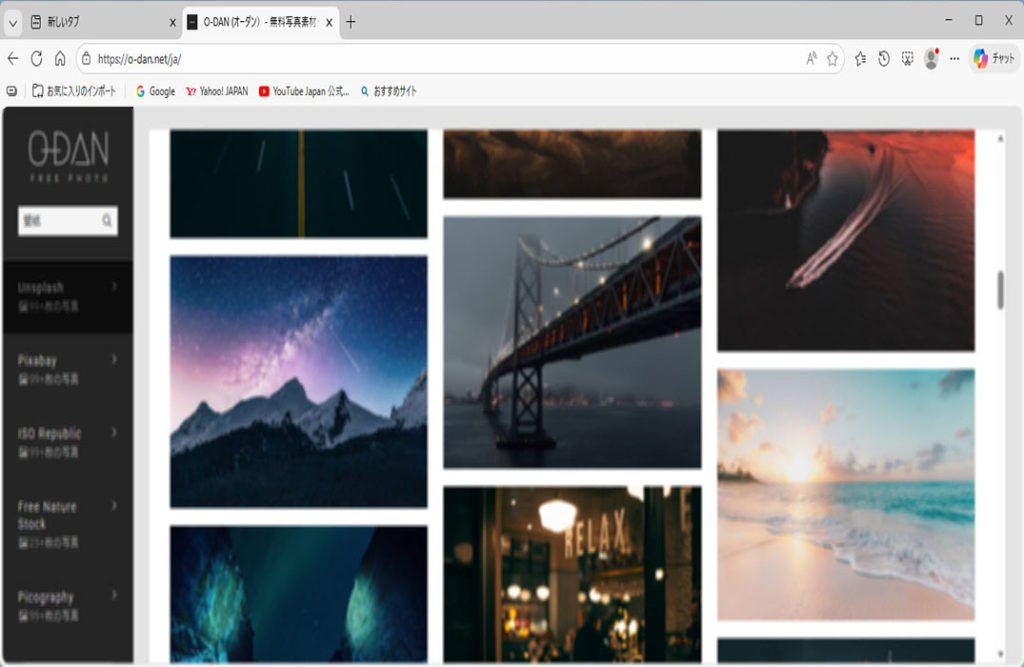Open a new tab with plus button

pyautogui.click(x=350, y=22)
